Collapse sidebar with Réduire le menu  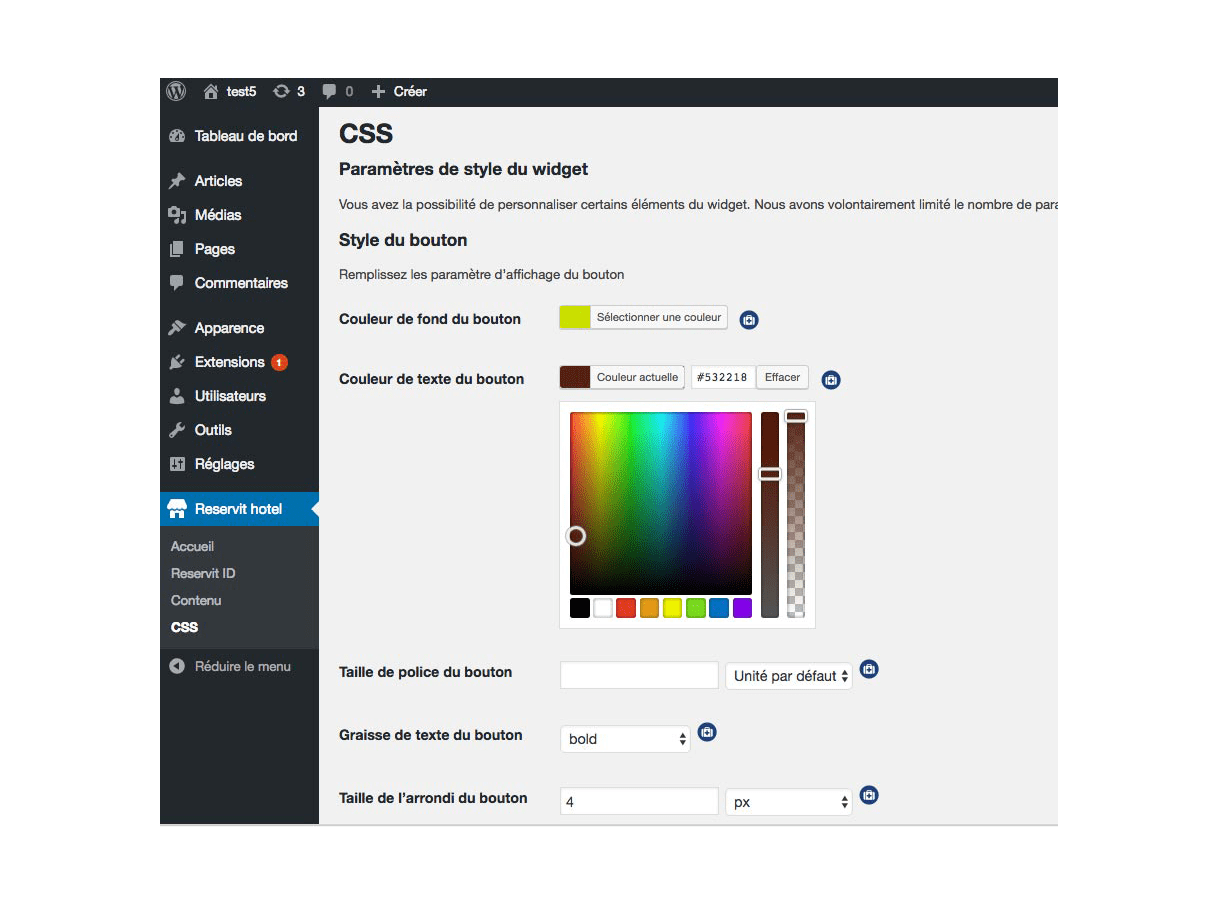coord(242,666)
